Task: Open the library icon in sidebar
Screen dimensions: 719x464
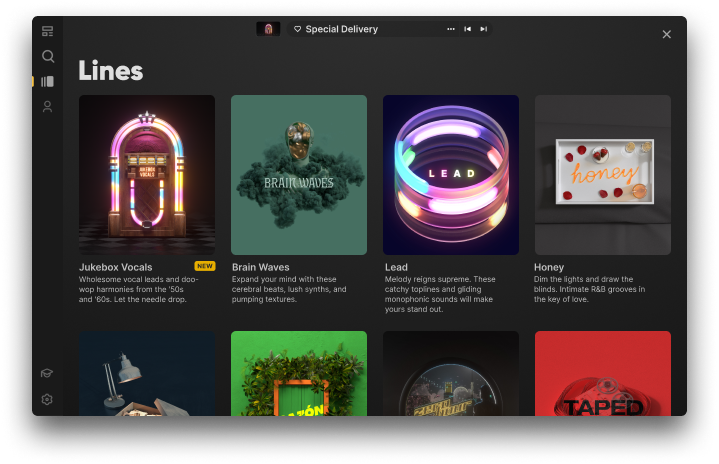Action: tap(47, 82)
